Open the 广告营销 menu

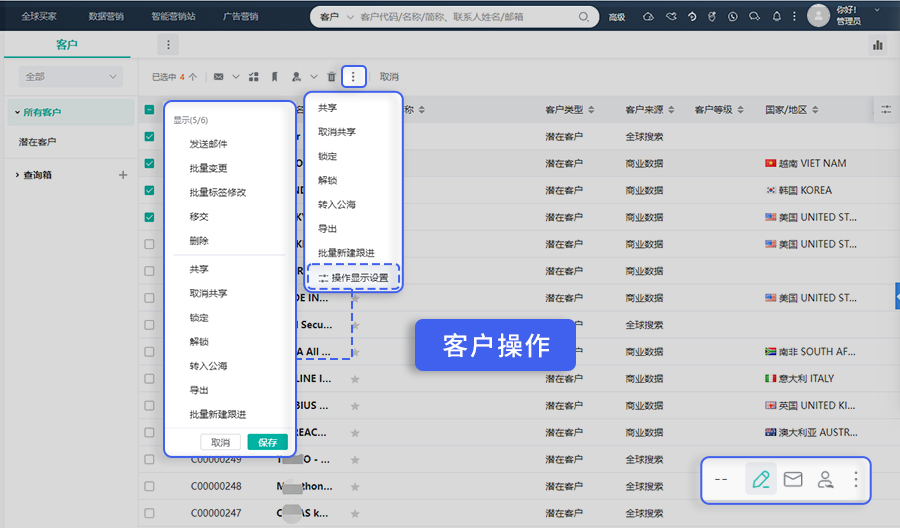point(240,16)
